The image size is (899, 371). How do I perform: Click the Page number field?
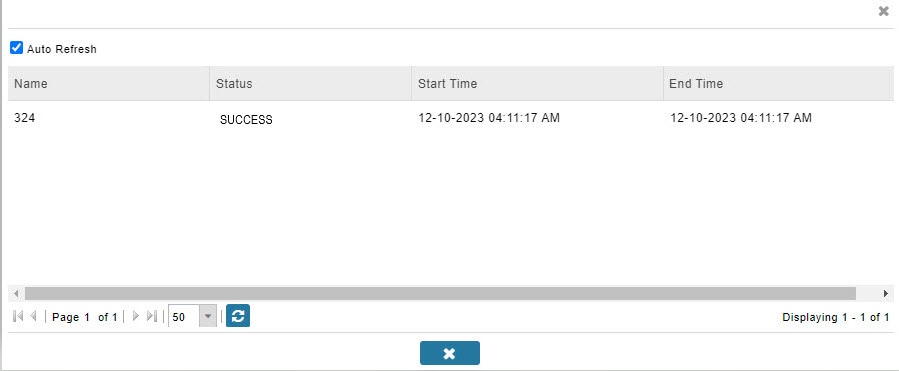[87, 317]
